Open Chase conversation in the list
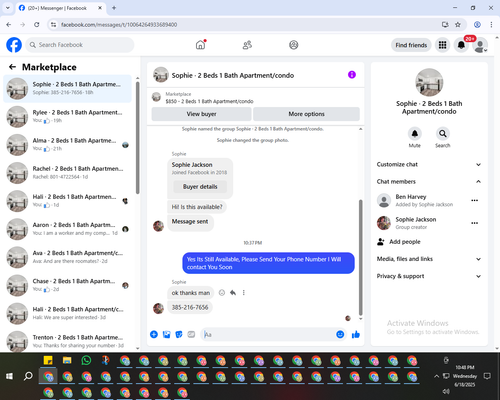Viewport: 500px width, 400px height. click(x=67, y=285)
